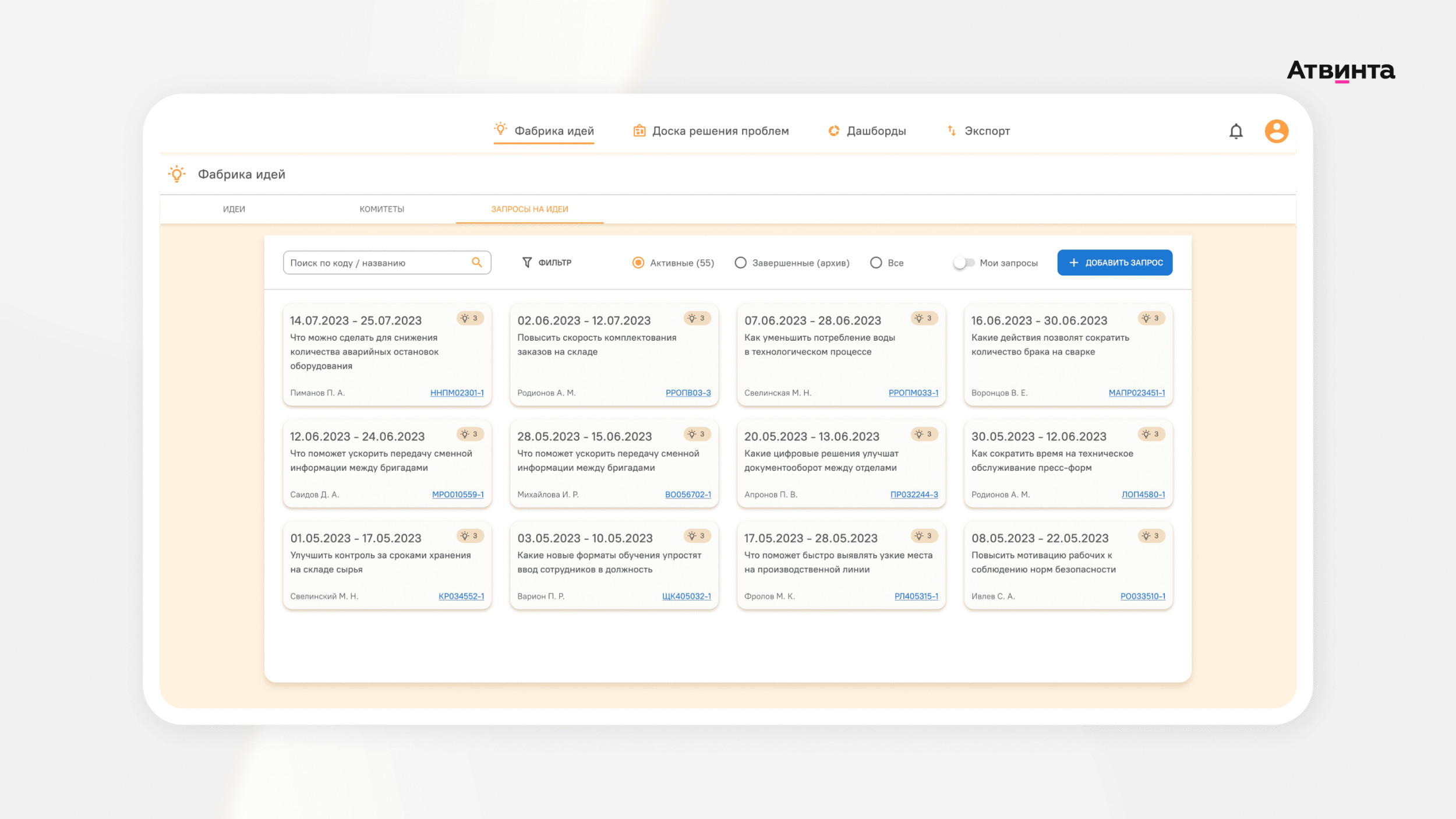Click the notification bell icon
The image size is (1456, 819).
(x=1236, y=131)
